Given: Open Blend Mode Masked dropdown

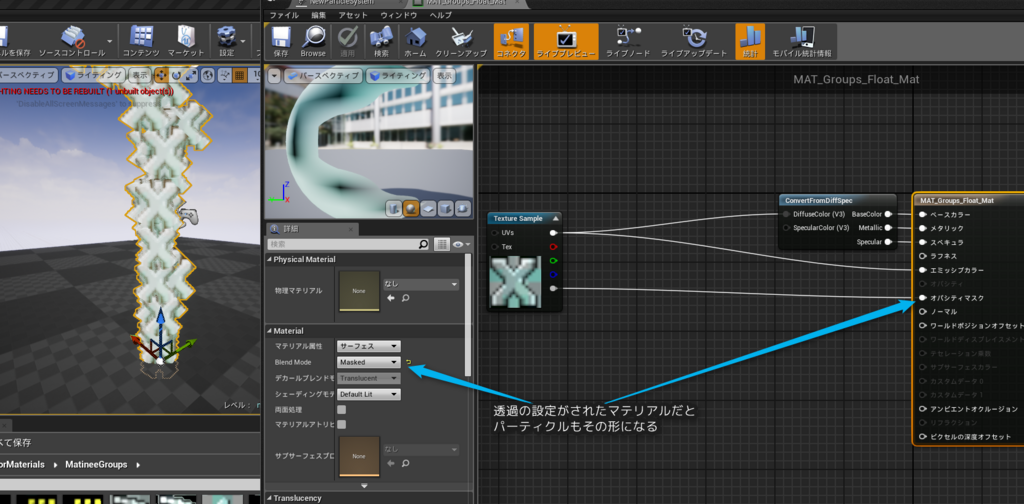Looking at the screenshot, I should [369, 362].
